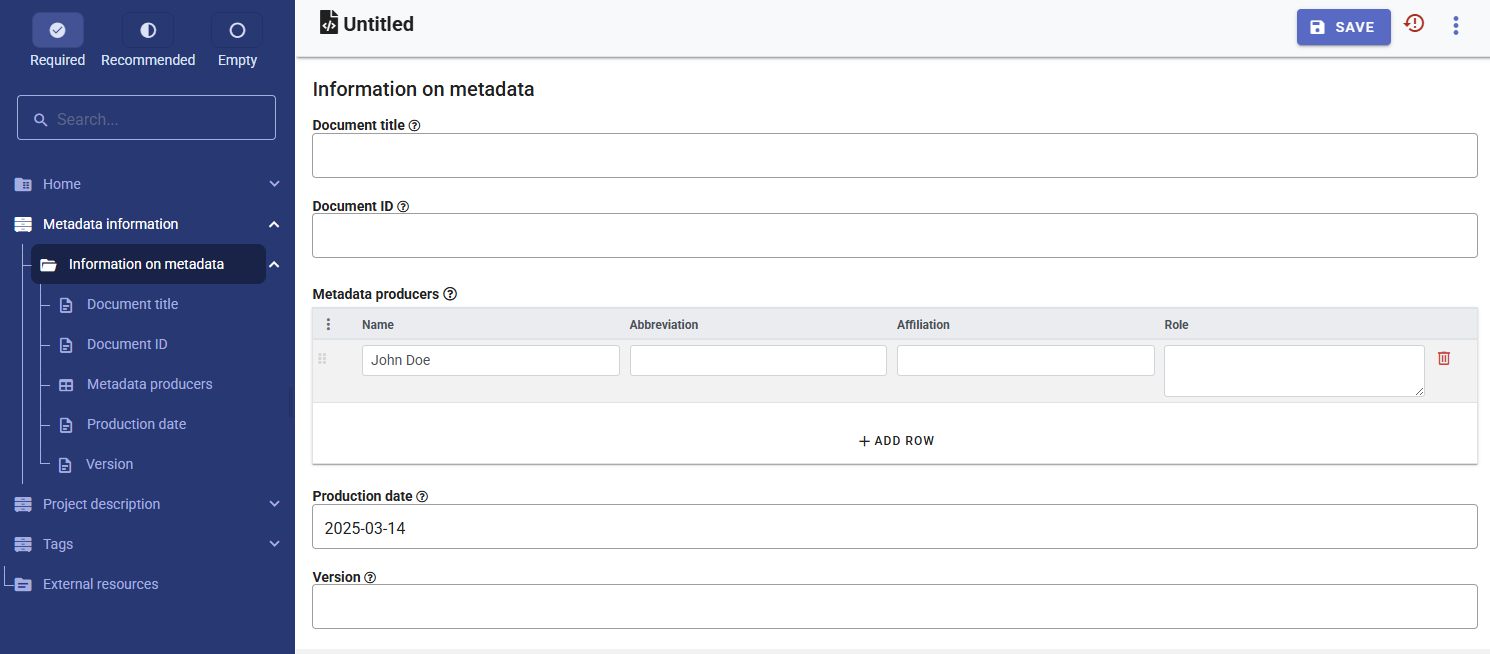Expand the Home section in sidebar
Screen dimensions: 1490x654
point(274,184)
